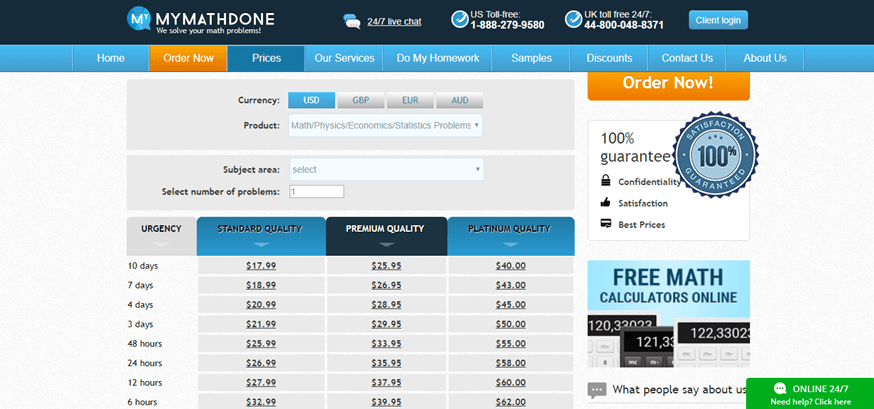Choose $18.99 standard price for 7 days
Screen dimensions: 874x409
[261, 285]
